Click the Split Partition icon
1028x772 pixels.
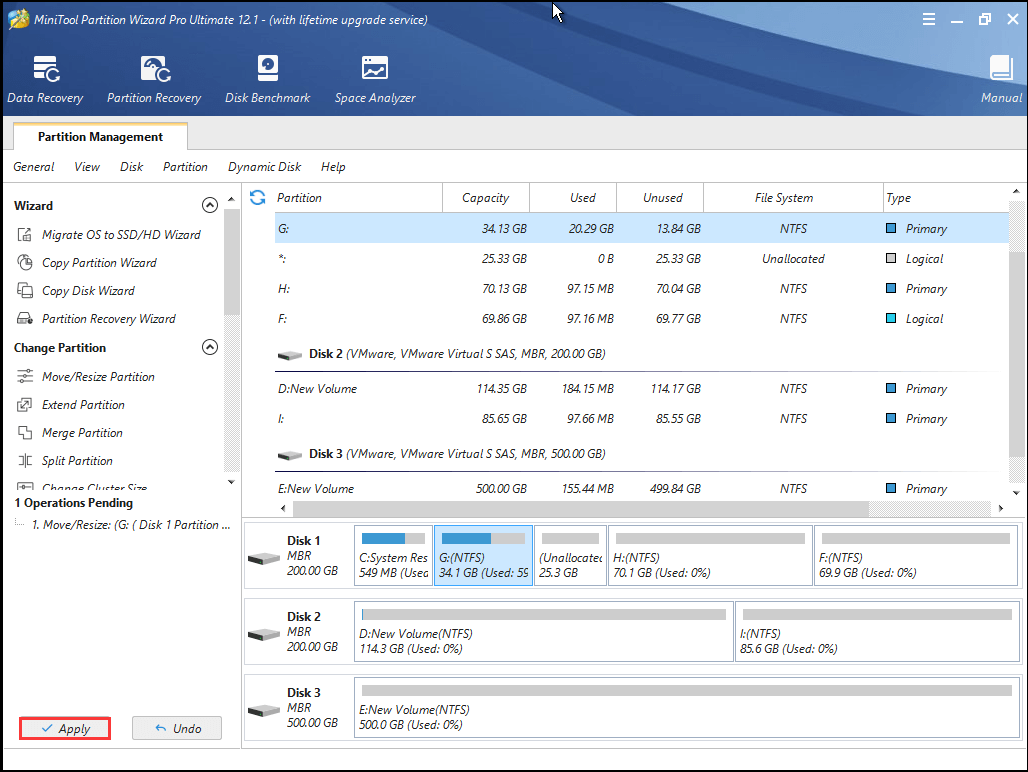(x=25, y=461)
